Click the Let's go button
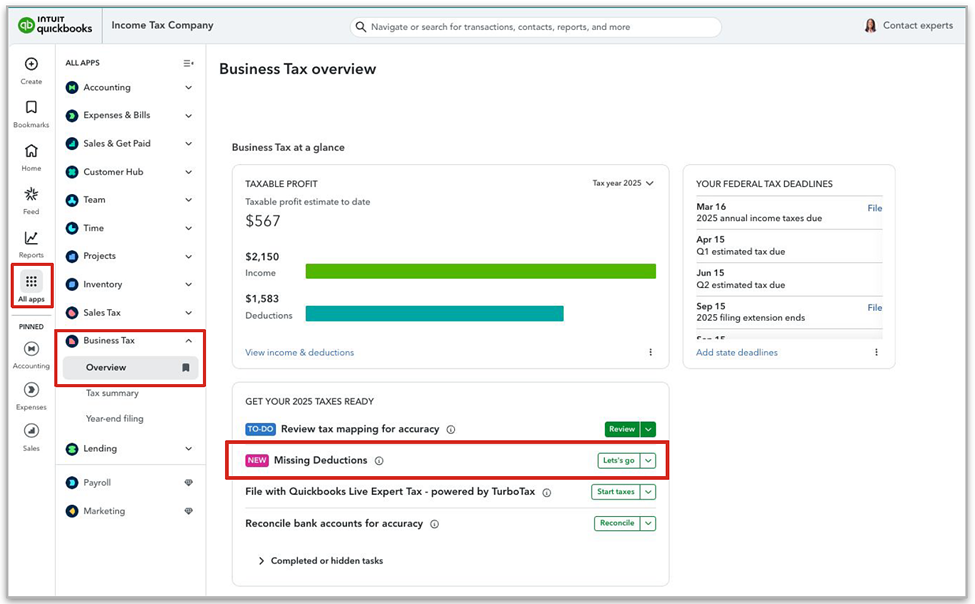975x604 pixels. (x=617, y=461)
